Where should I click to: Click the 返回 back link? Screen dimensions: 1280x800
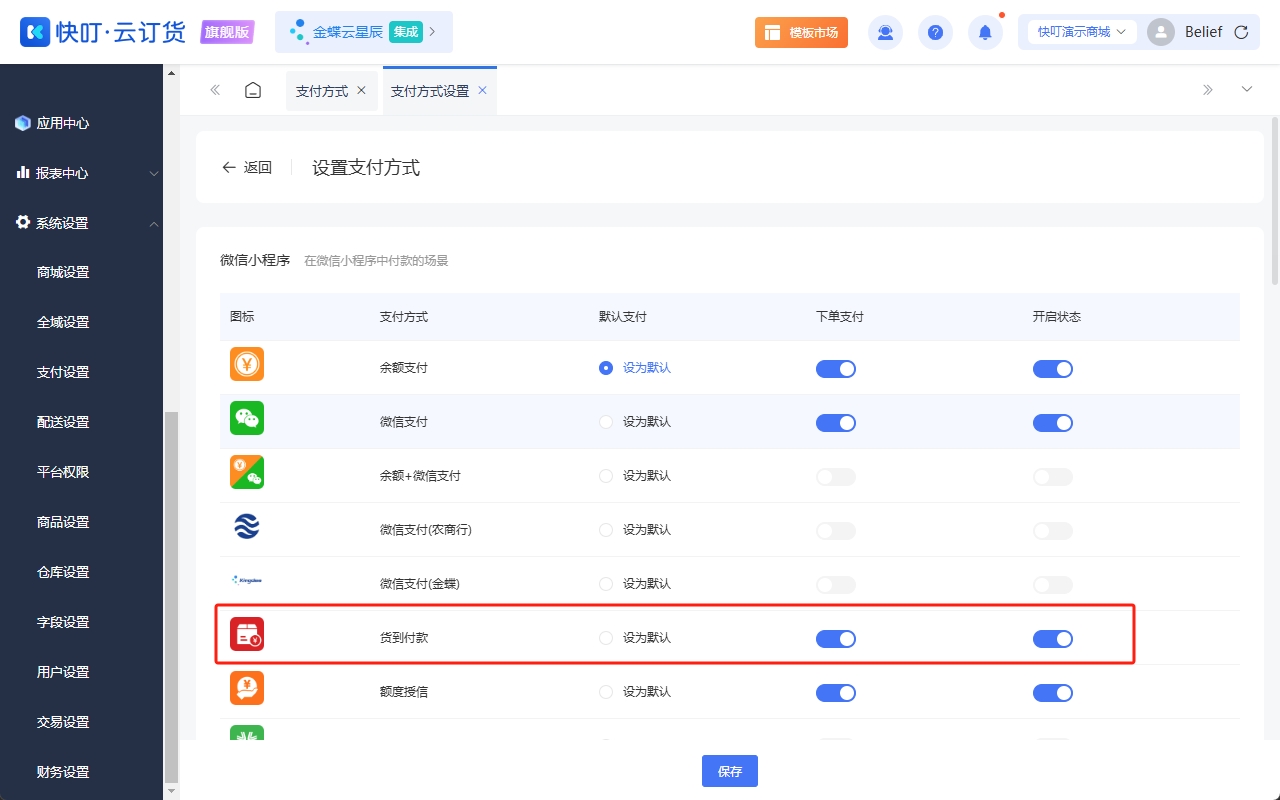(247, 168)
